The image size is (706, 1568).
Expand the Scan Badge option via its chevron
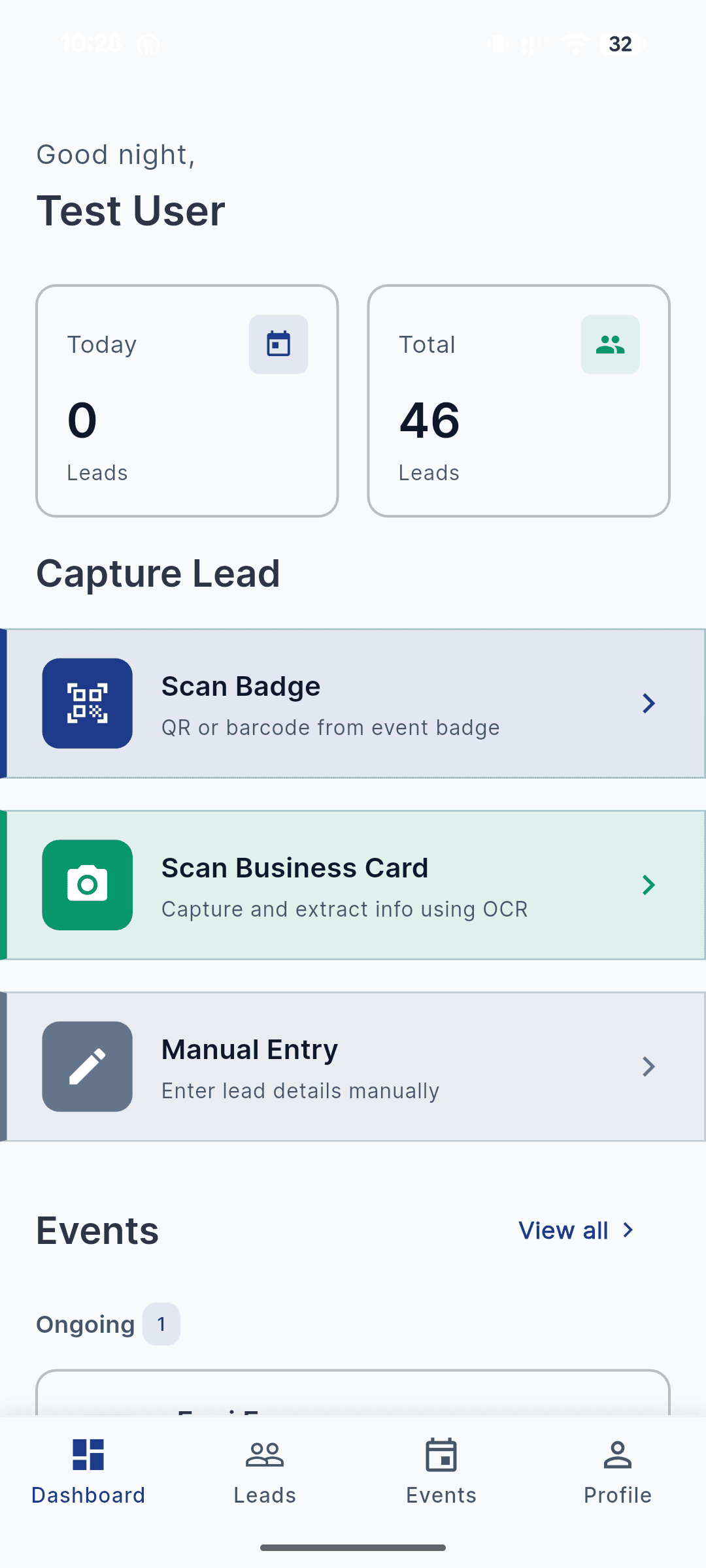(x=648, y=702)
